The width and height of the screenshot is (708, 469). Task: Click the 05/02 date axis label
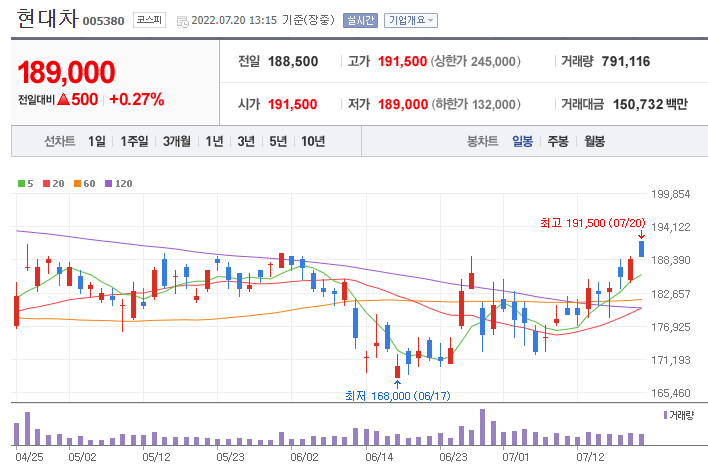pos(82,457)
